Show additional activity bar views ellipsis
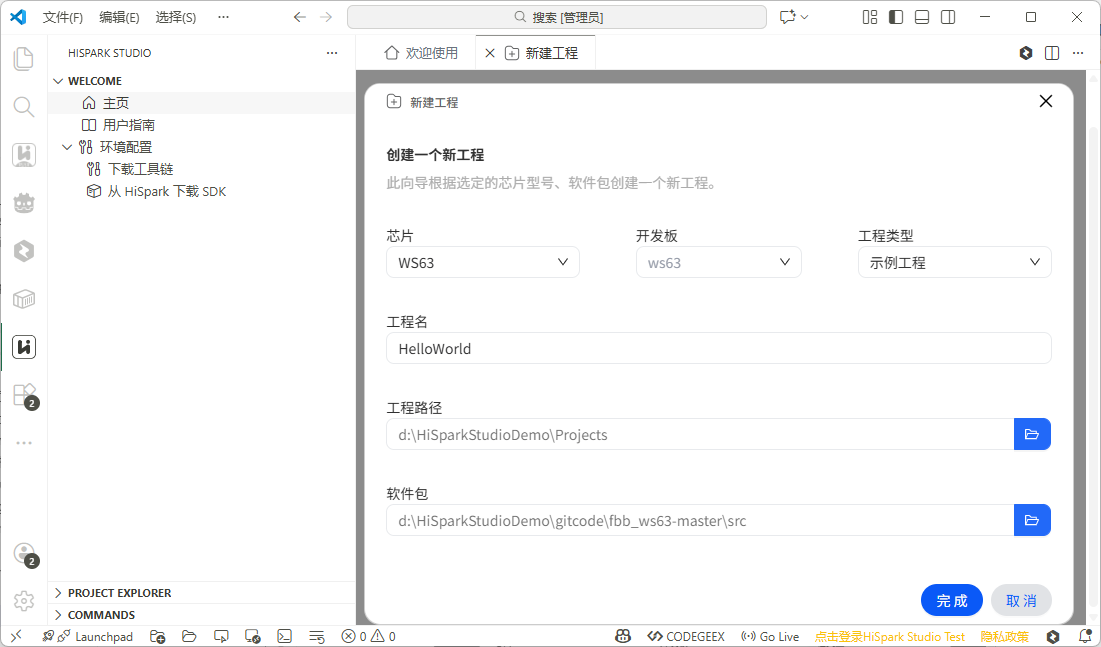The width and height of the screenshot is (1101, 647). coord(24,443)
